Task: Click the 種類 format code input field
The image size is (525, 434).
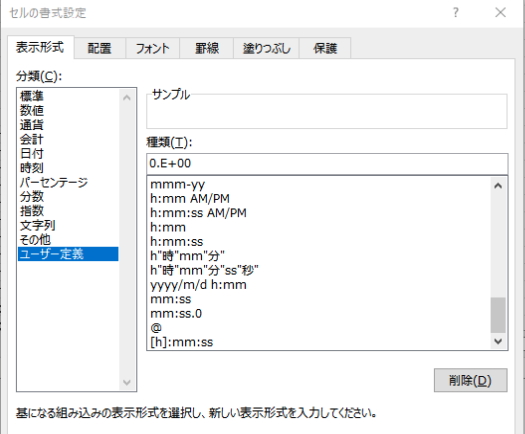Action: (x=327, y=164)
